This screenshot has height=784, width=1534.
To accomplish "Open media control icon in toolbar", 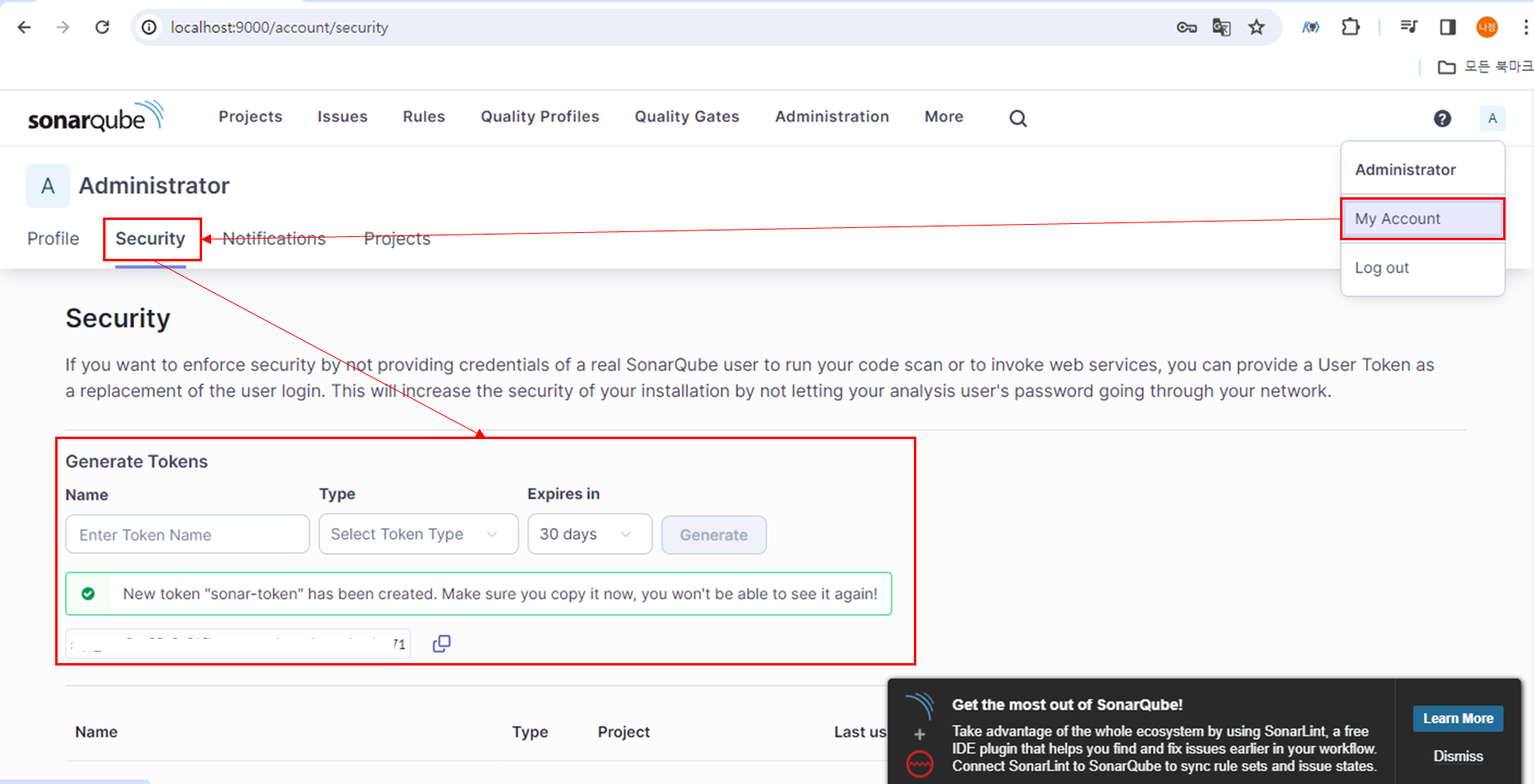I will click(x=1409, y=28).
